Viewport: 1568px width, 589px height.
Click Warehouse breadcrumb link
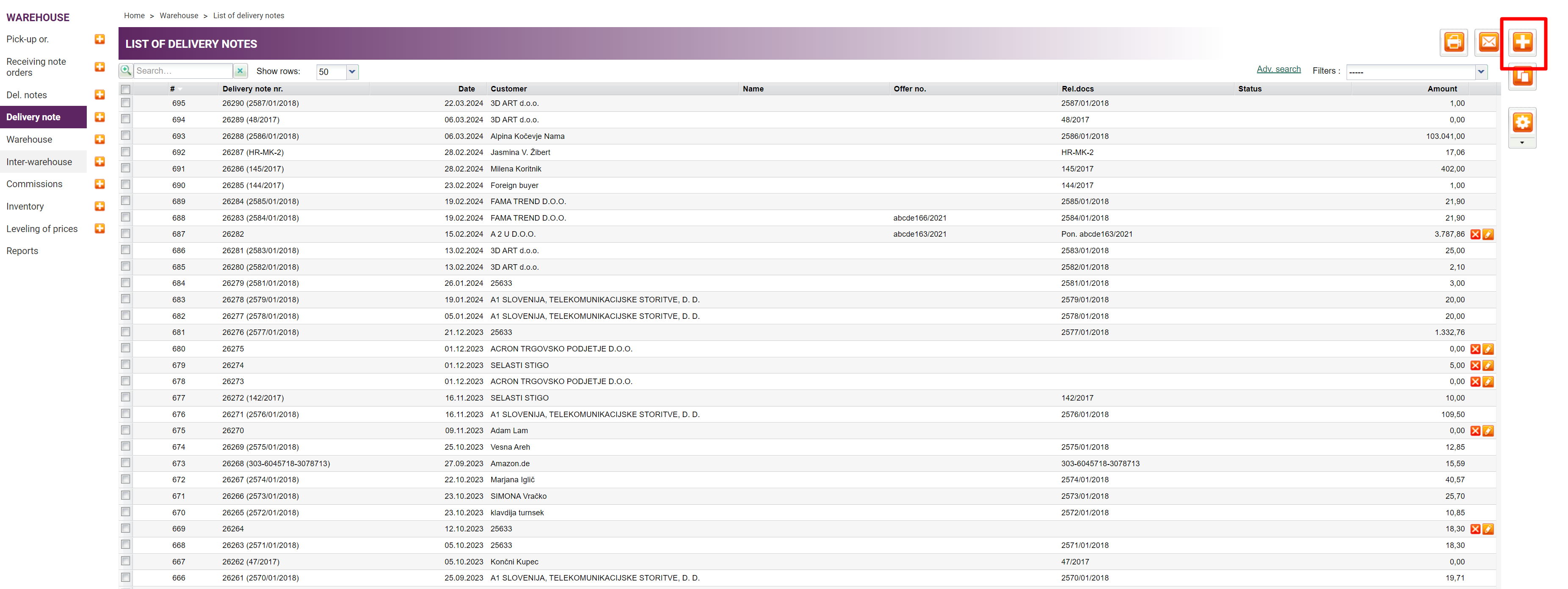(179, 16)
